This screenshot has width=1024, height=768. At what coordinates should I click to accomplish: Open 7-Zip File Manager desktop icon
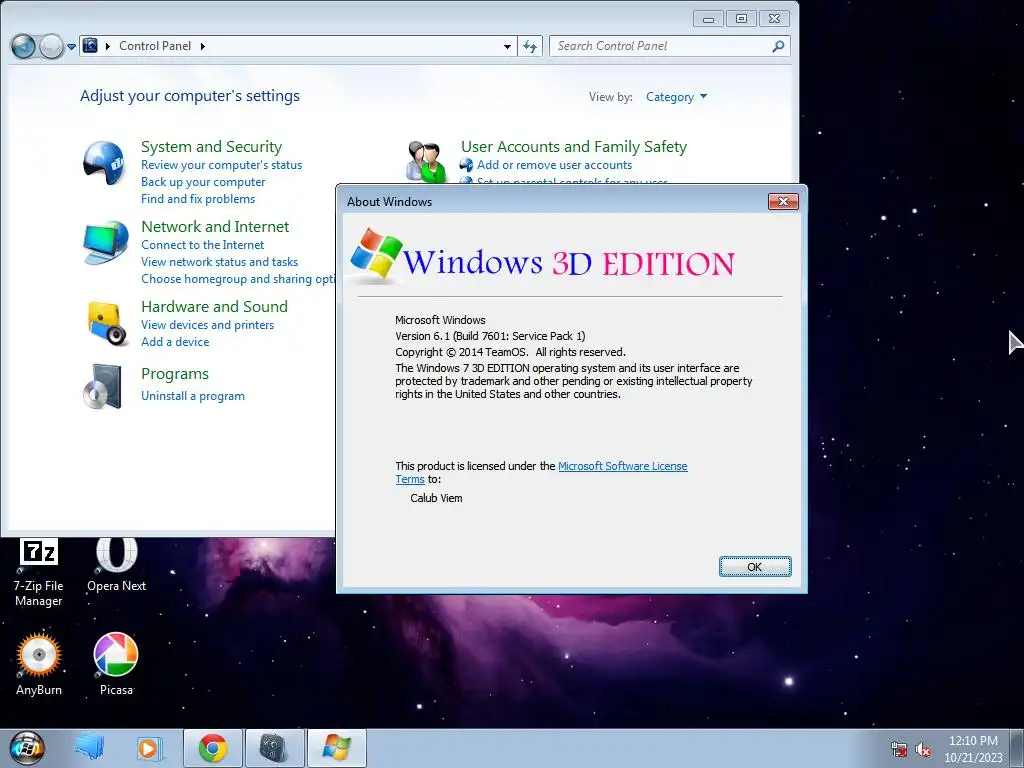39,572
